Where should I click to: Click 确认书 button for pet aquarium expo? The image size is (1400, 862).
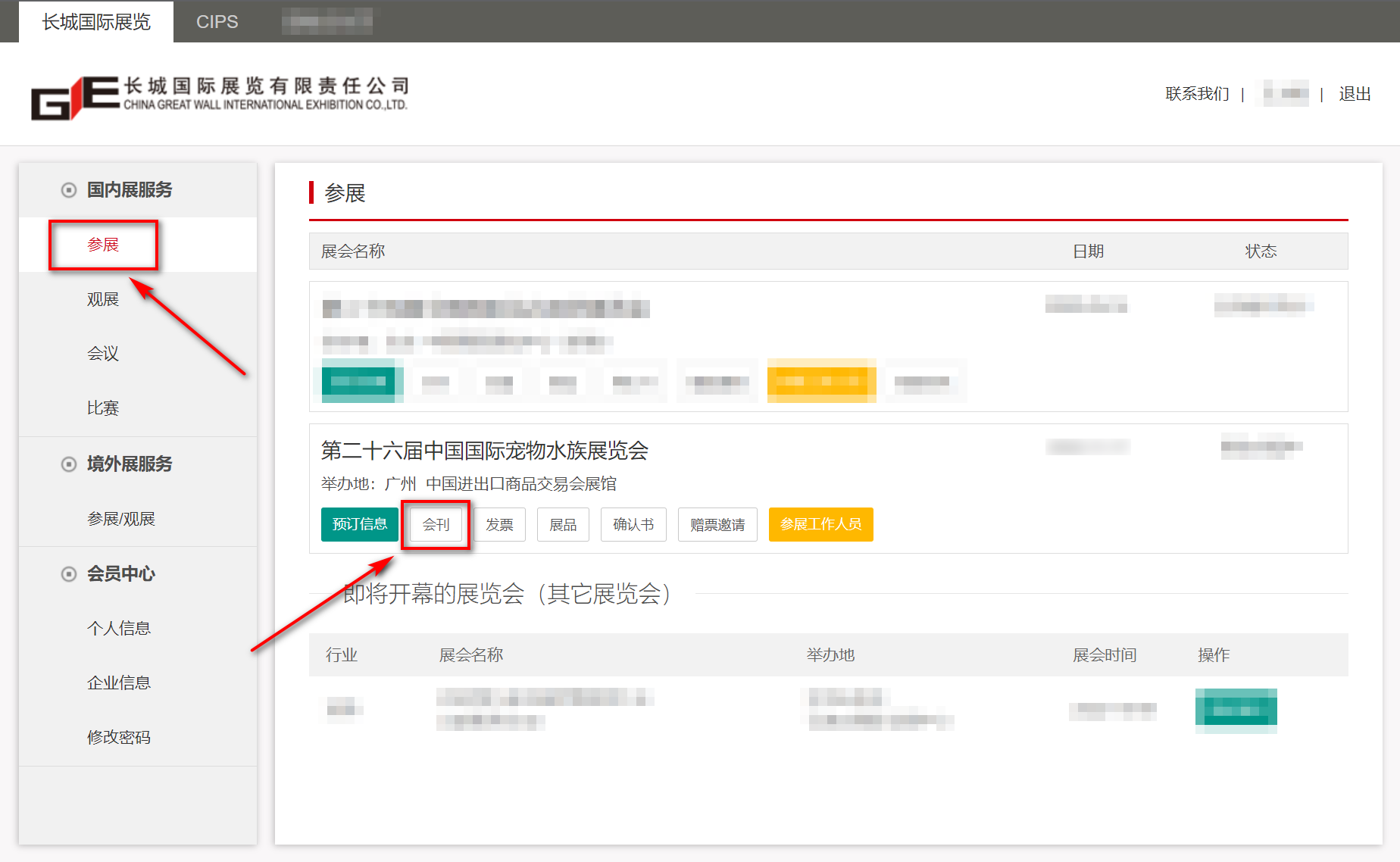click(x=633, y=524)
